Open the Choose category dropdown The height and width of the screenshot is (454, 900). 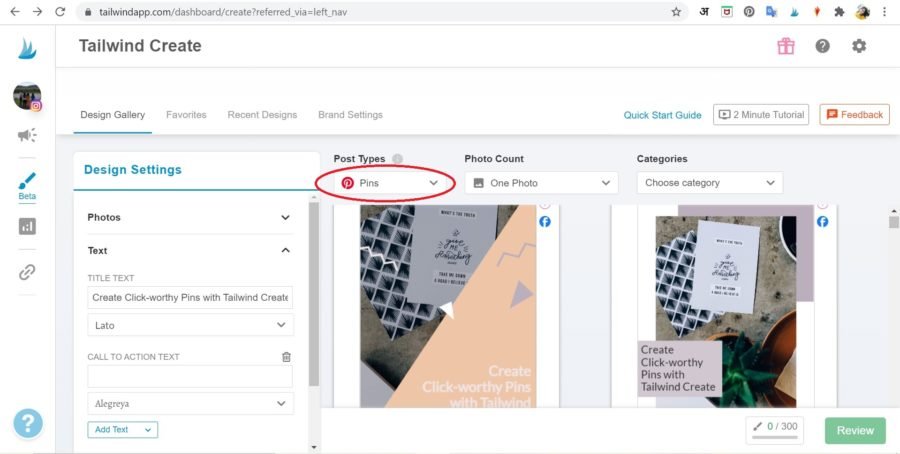709,183
